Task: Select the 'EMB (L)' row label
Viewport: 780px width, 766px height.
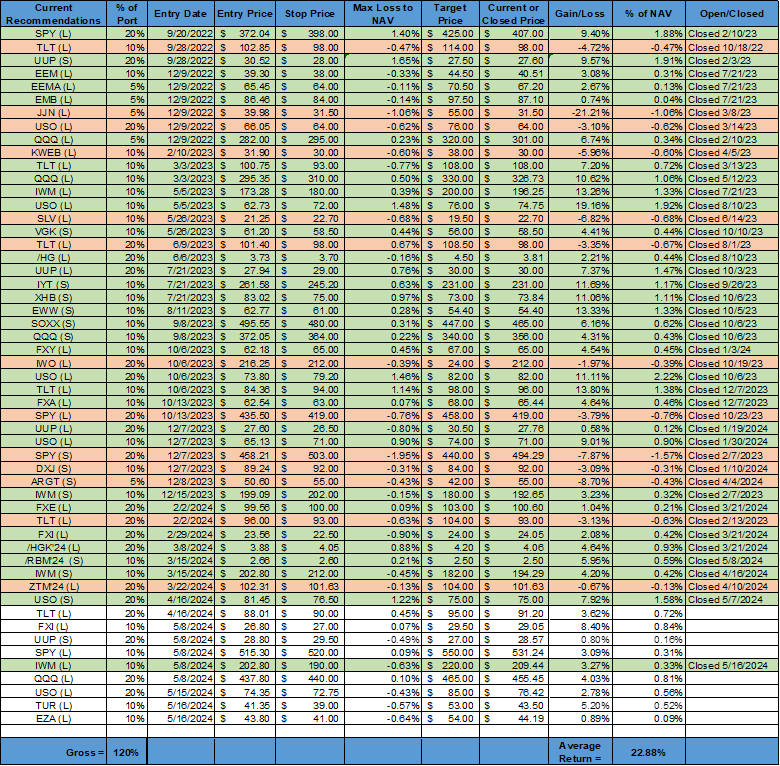Action: [53, 99]
